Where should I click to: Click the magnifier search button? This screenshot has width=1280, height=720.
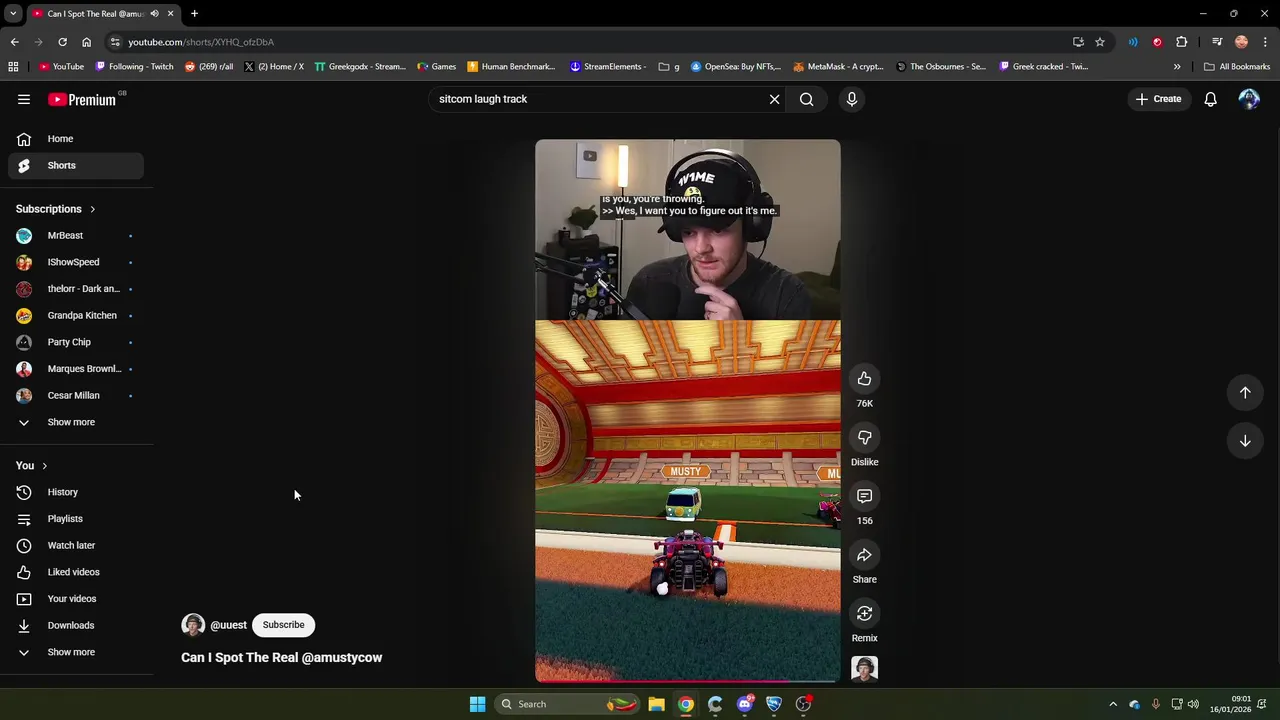[x=806, y=99]
